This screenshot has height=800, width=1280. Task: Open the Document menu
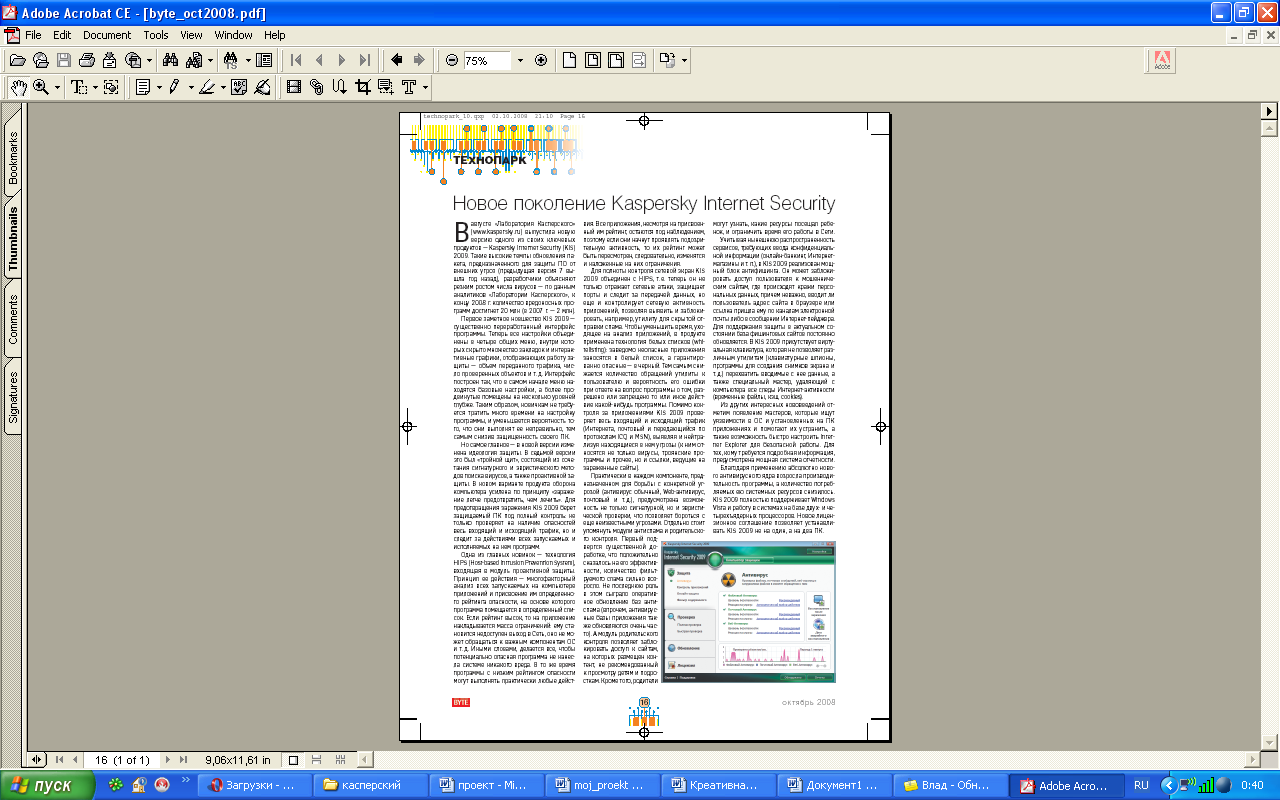[107, 35]
